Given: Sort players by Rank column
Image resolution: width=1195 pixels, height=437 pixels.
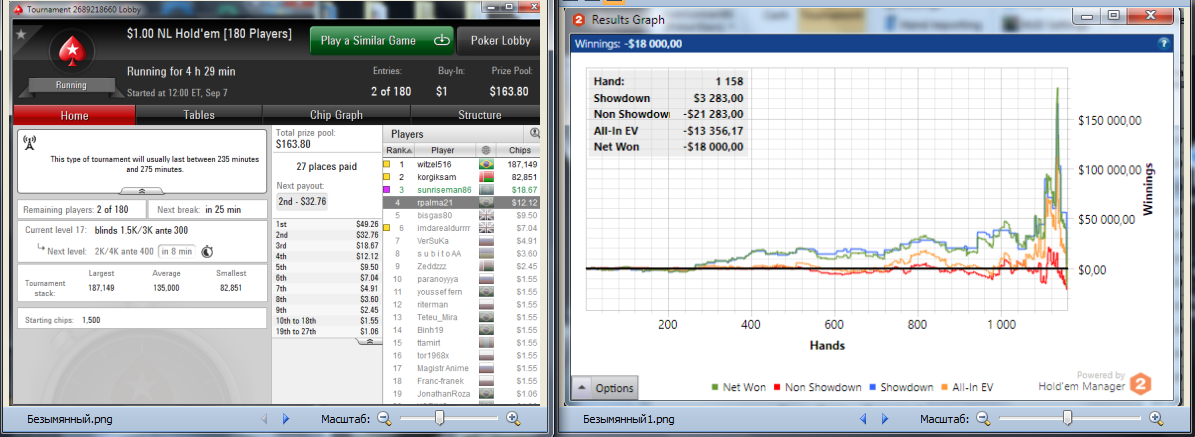Looking at the screenshot, I should click(399, 150).
